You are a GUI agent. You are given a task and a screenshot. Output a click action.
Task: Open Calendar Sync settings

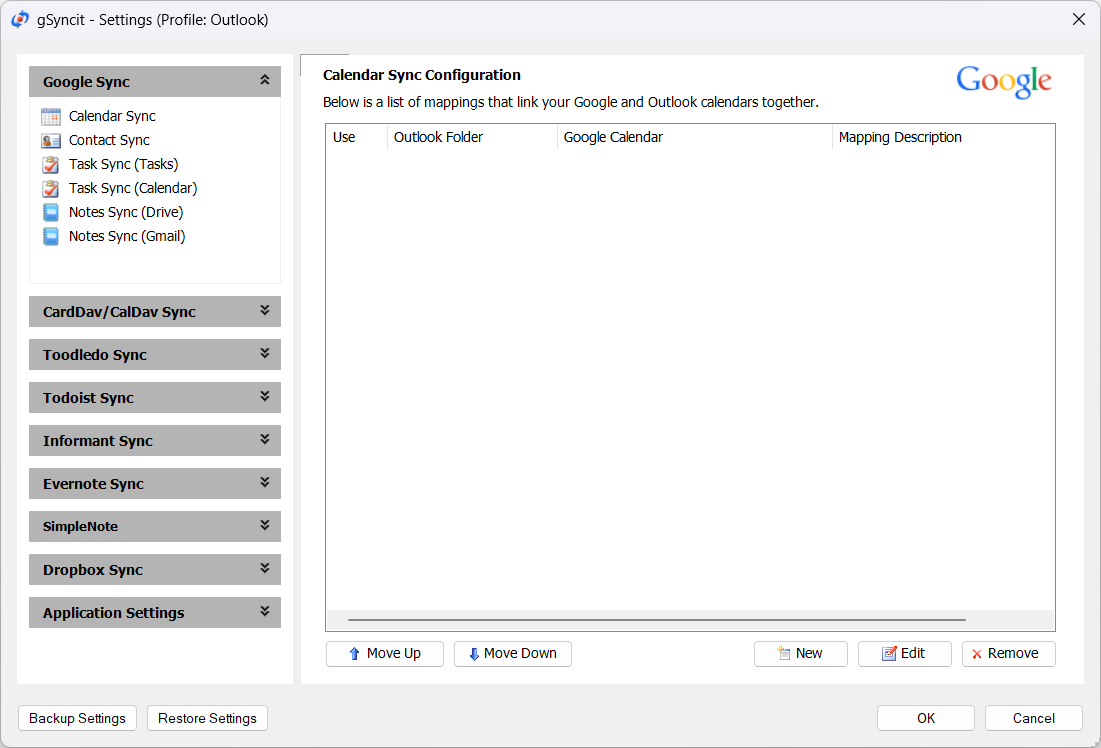[112, 117]
